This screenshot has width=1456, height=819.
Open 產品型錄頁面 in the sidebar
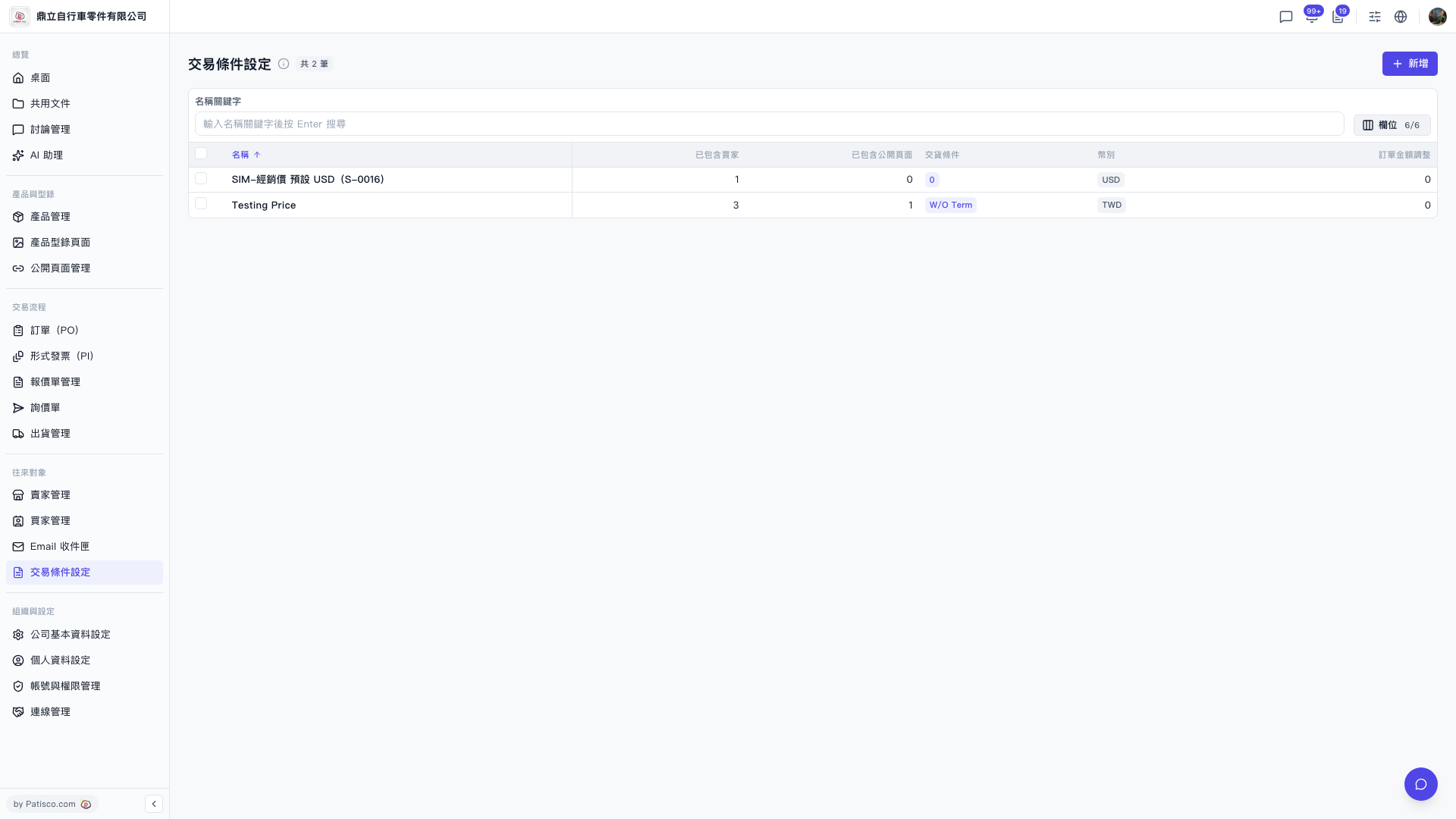84,243
